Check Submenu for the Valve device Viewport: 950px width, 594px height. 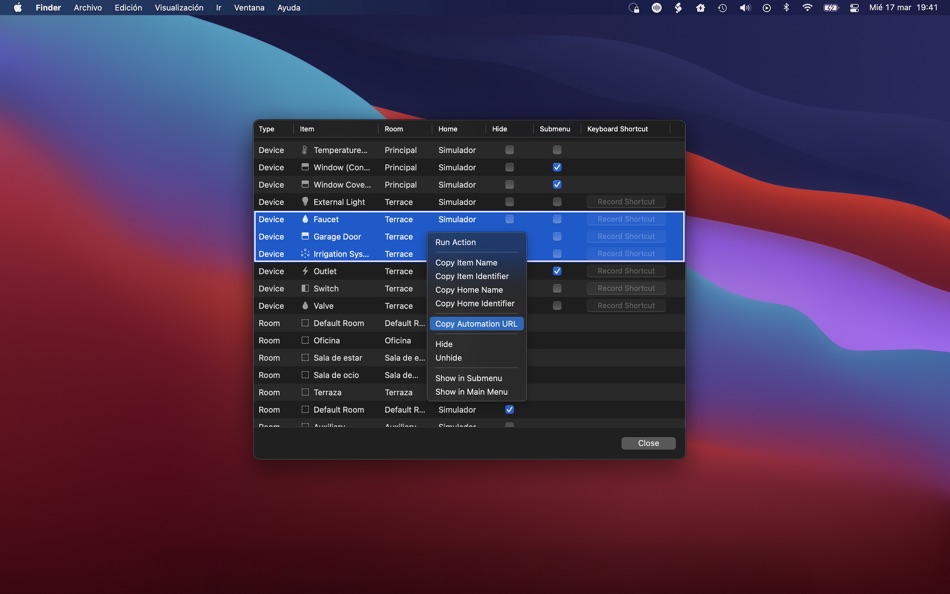tap(557, 305)
